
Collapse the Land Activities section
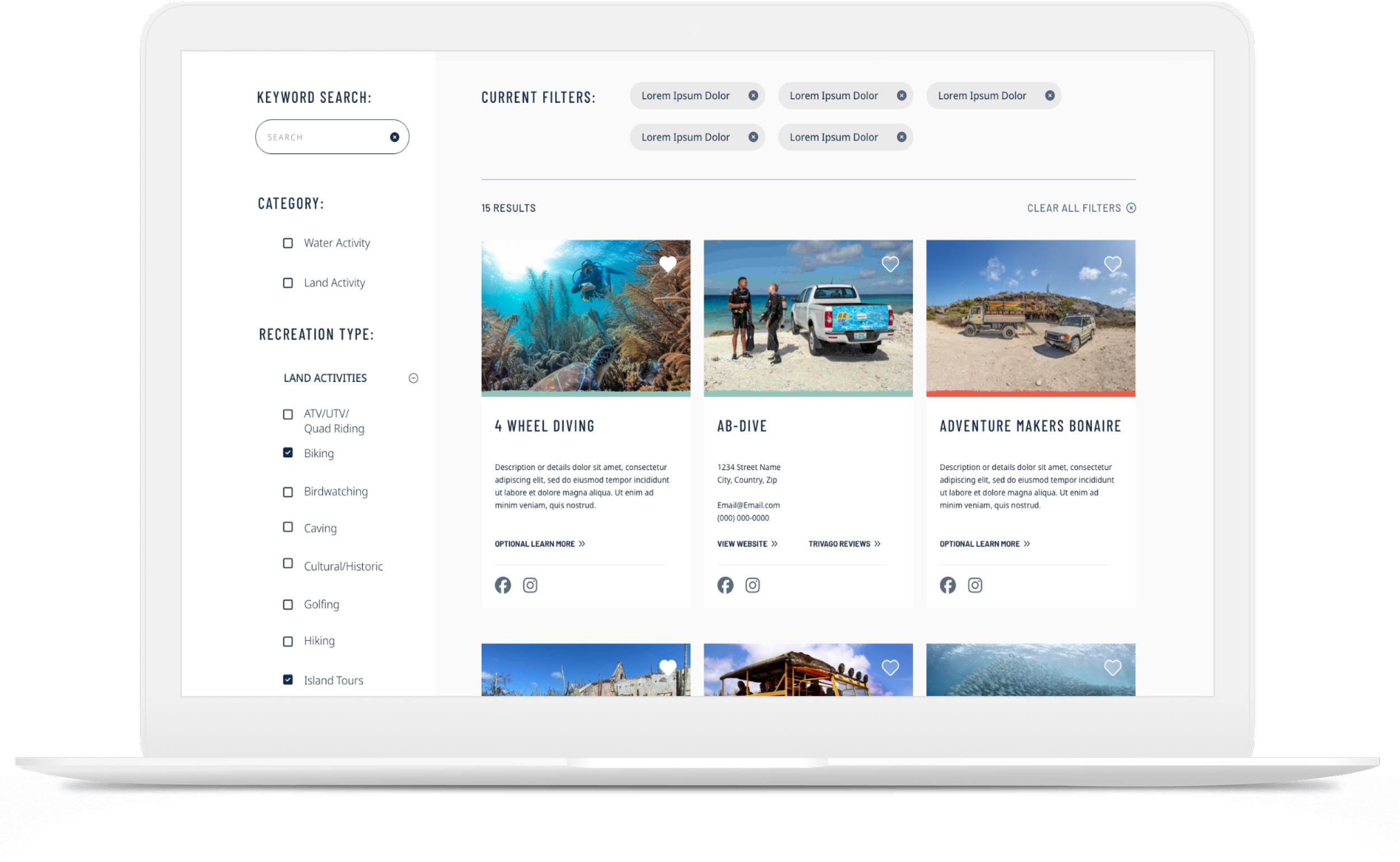[413, 378]
